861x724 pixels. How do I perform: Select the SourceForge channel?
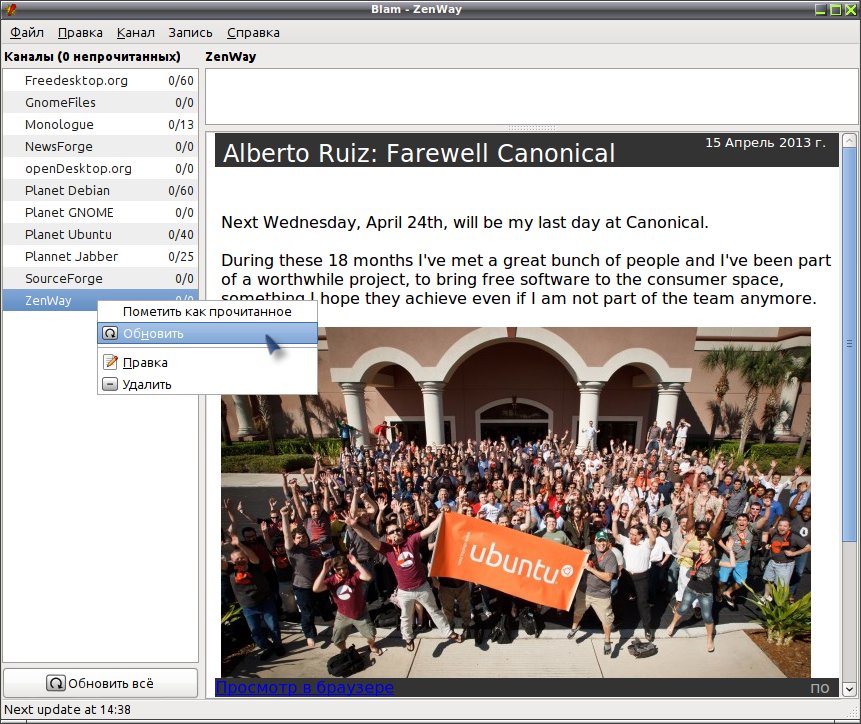coord(100,278)
